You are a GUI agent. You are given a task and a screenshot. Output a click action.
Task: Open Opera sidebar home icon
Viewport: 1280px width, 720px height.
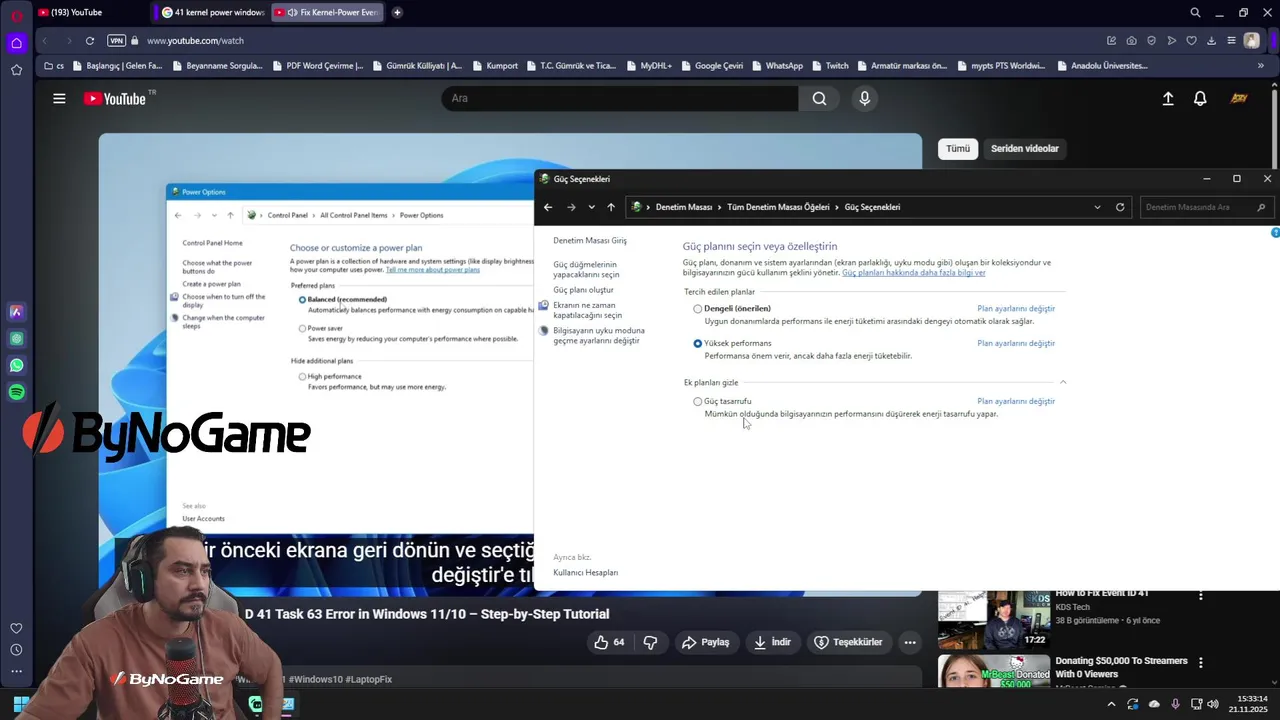[16, 43]
